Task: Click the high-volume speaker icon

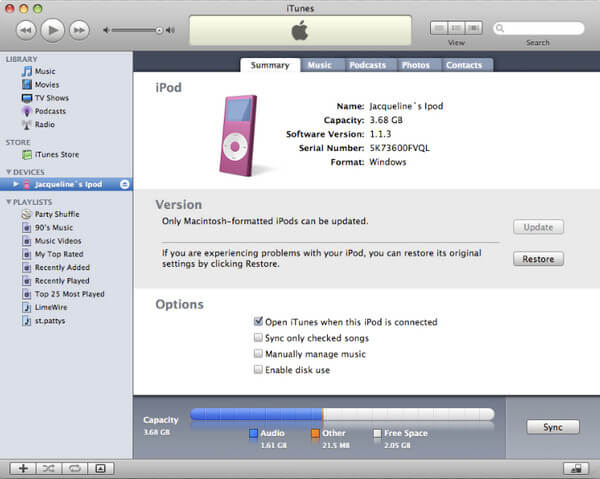Action: (x=170, y=30)
